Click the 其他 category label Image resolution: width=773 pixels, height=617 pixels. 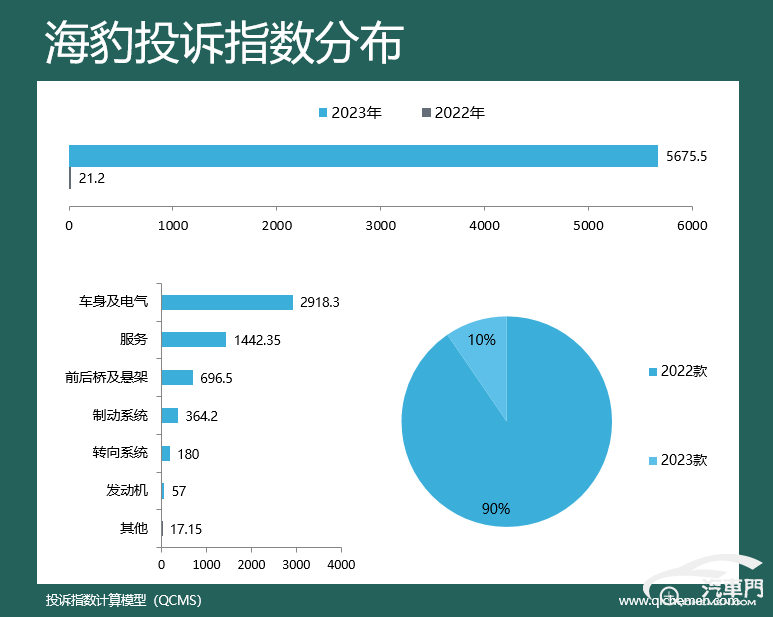(134, 528)
